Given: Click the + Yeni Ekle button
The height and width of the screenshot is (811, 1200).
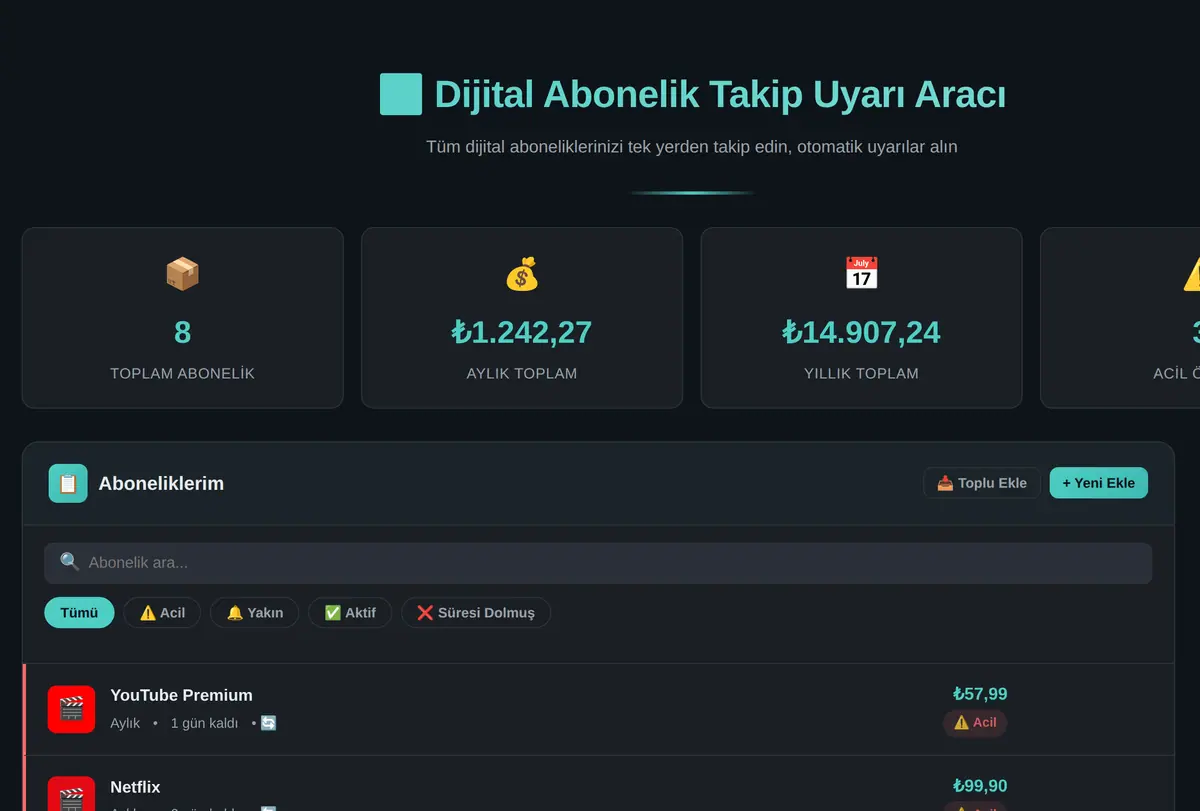Looking at the screenshot, I should coord(1098,483).
